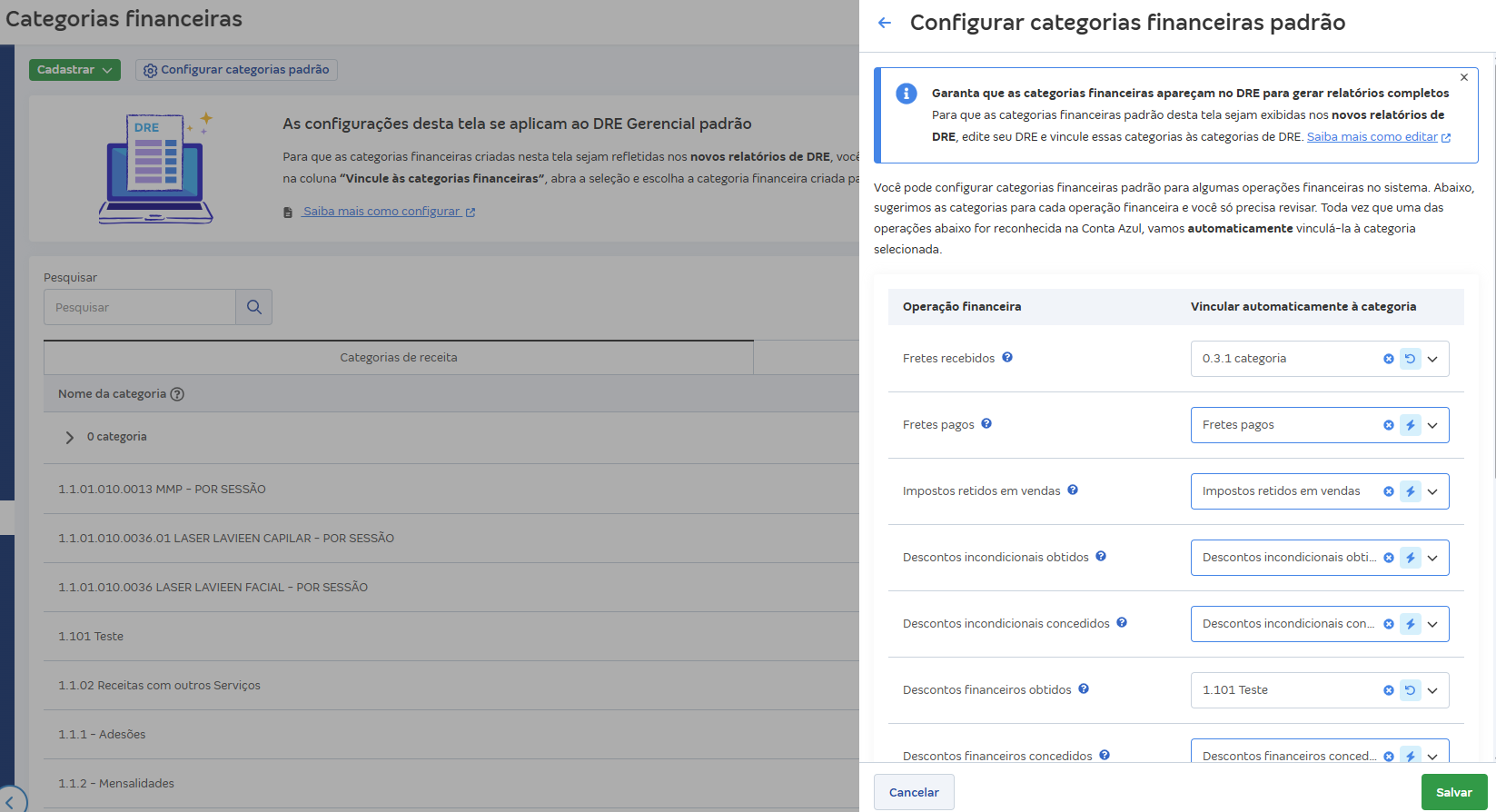Expand the Fretes pagos category dropdown
The height and width of the screenshot is (812, 1496).
pyautogui.click(x=1432, y=425)
